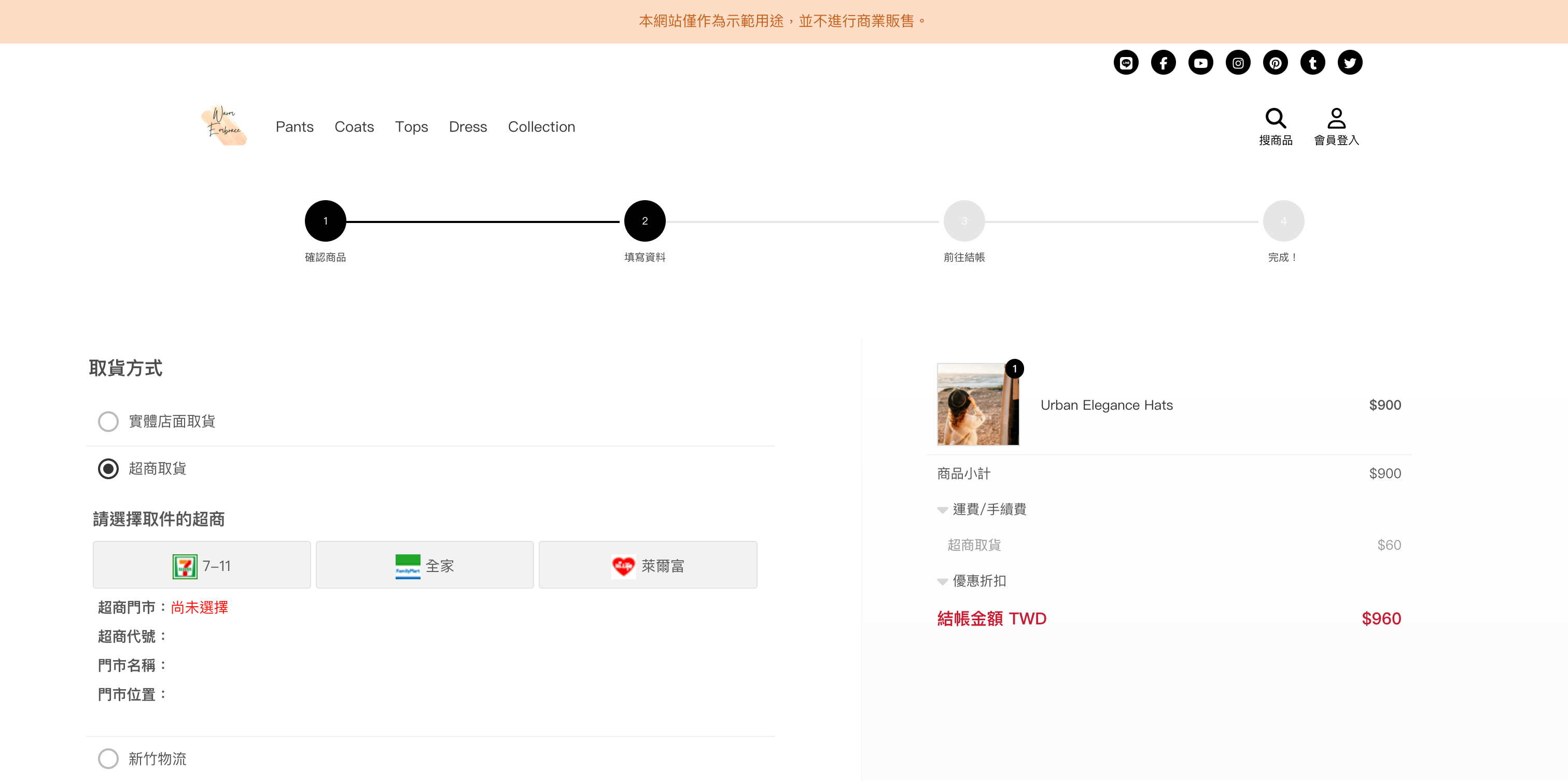Image resolution: width=1568 pixels, height=781 pixels.
Task: Choose 全家 FamilyMart as pickup store
Action: pyautogui.click(x=424, y=565)
